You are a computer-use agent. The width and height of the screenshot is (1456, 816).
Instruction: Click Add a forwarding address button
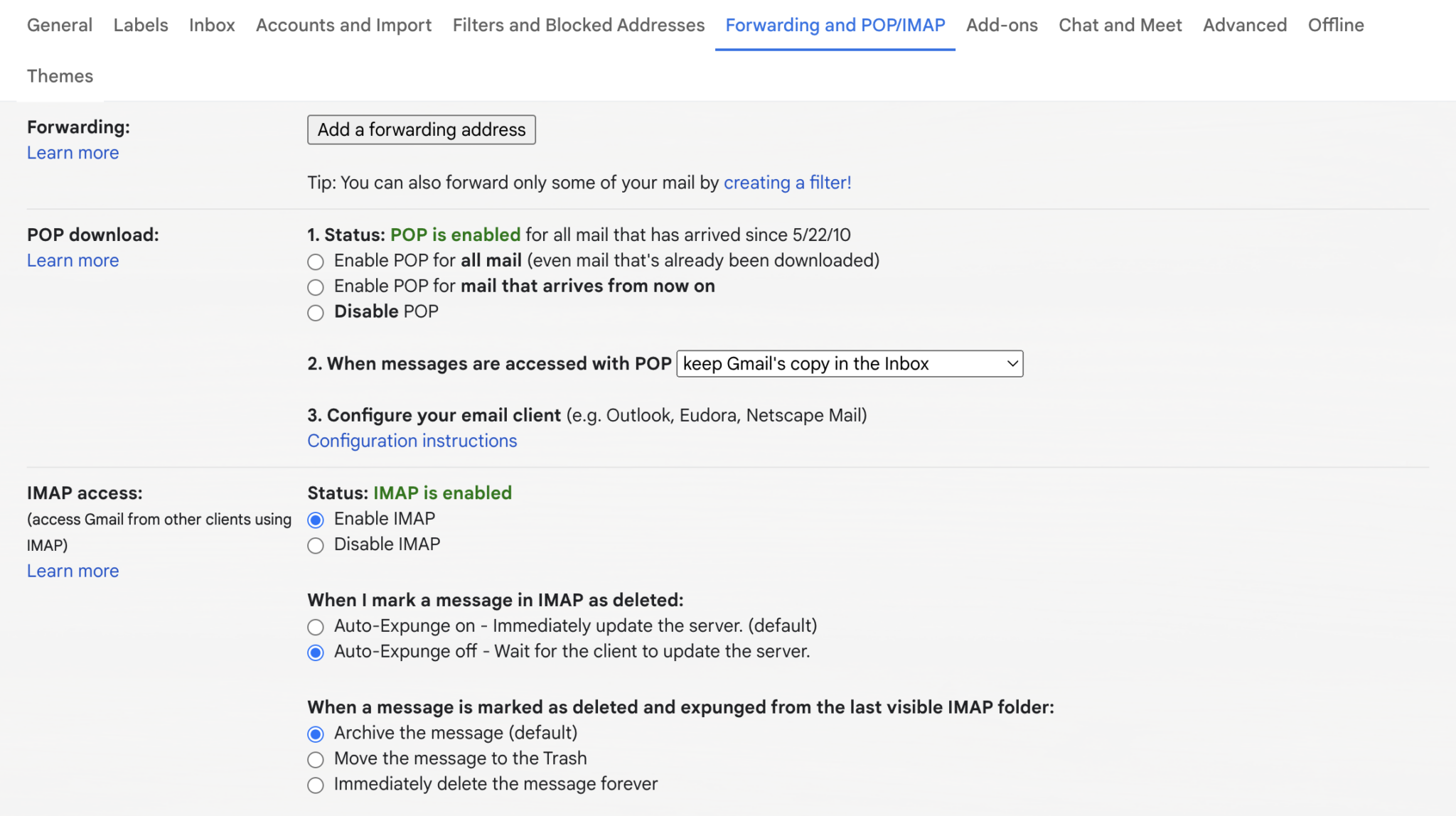[x=421, y=129]
